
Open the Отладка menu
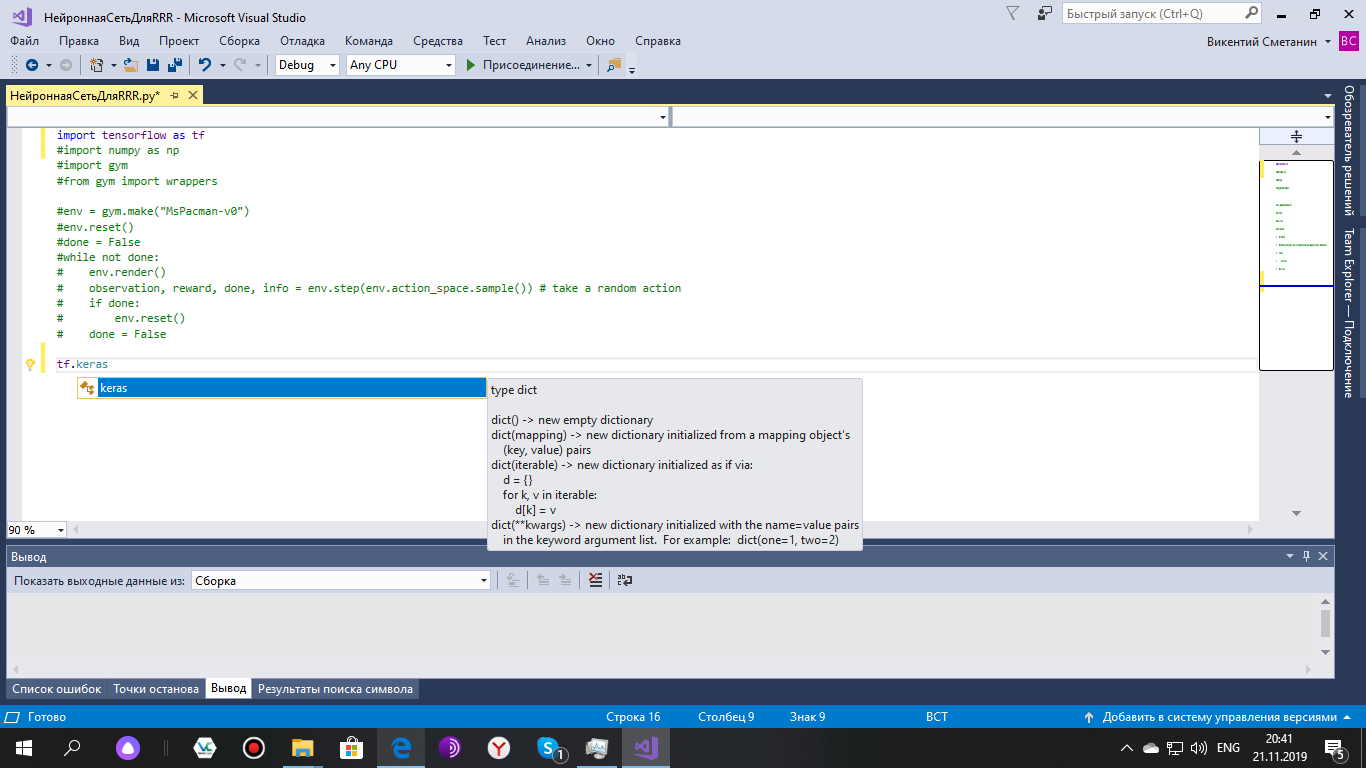(302, 41)
